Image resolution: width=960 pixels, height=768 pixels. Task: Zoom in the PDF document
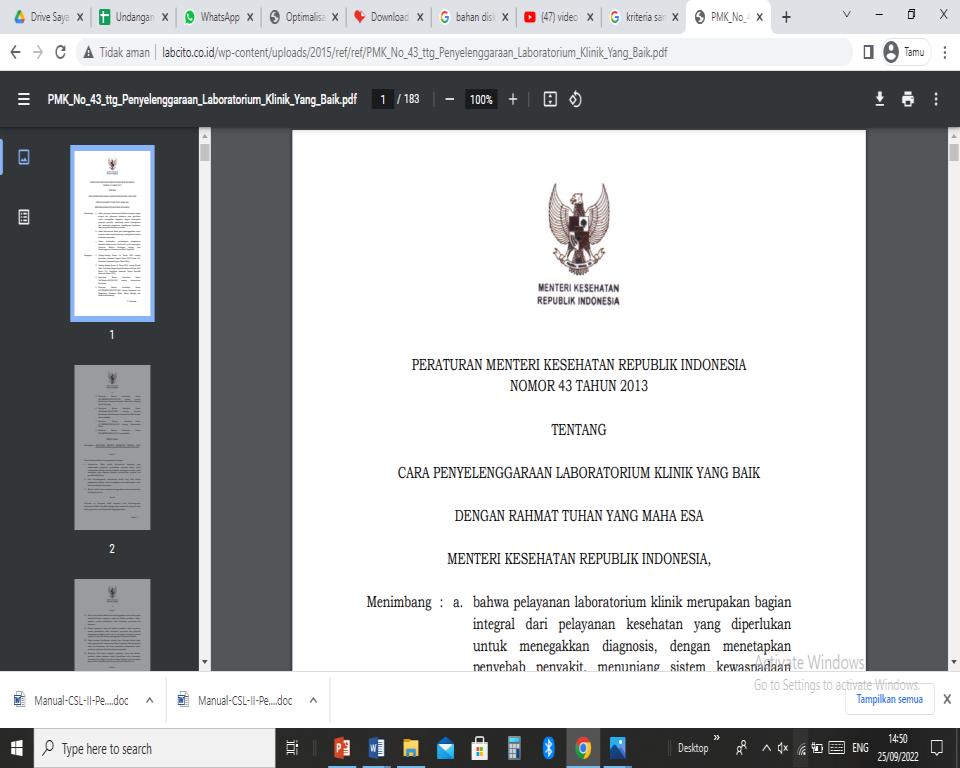[513, 99]
